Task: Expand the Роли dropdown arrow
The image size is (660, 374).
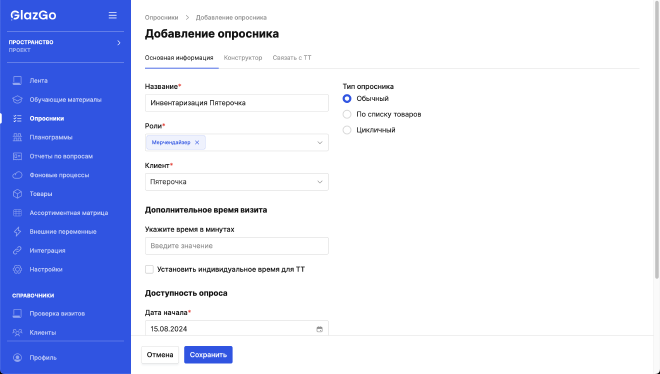Action: pos(319,143)
